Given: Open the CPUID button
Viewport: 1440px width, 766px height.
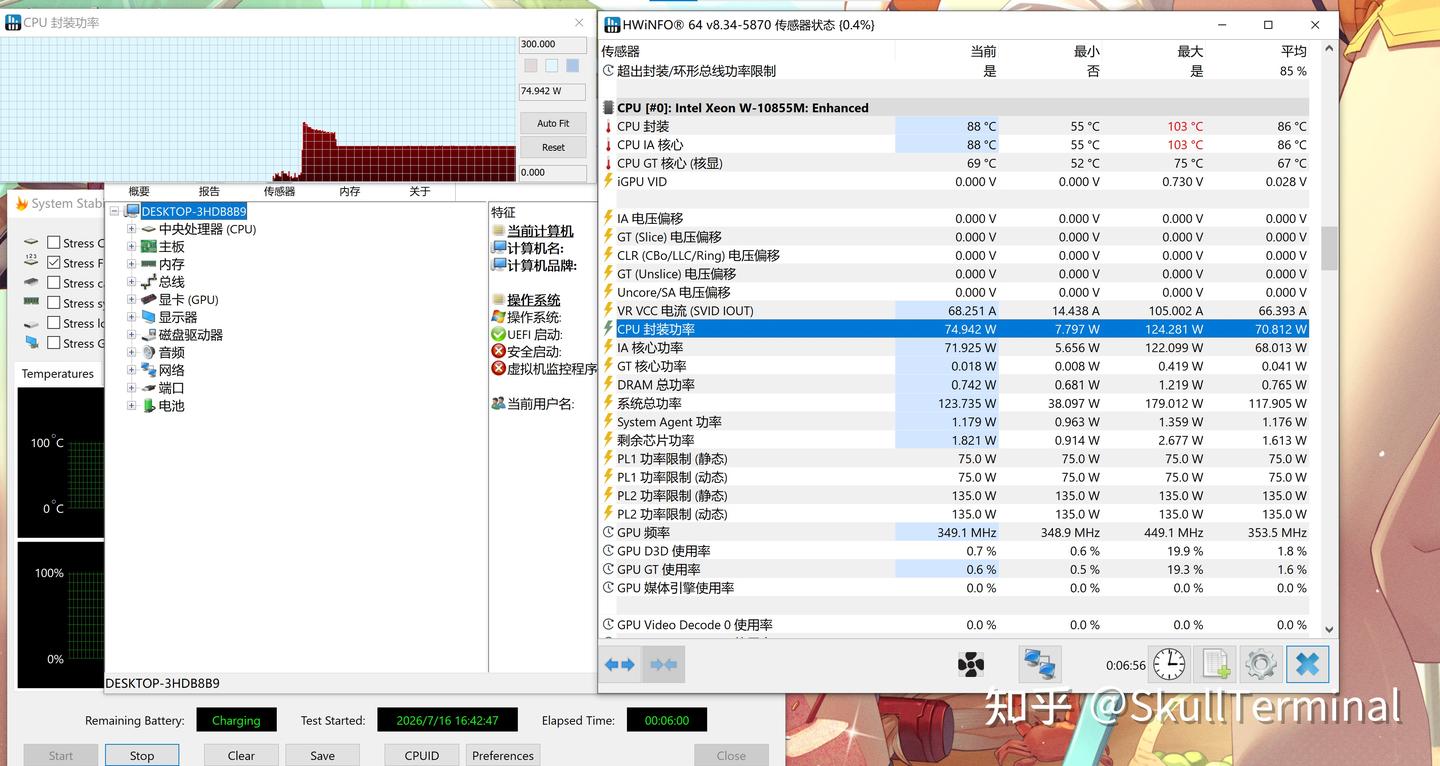Looking at the screenshot, I should pyautogui.click(x=422, y=756).
